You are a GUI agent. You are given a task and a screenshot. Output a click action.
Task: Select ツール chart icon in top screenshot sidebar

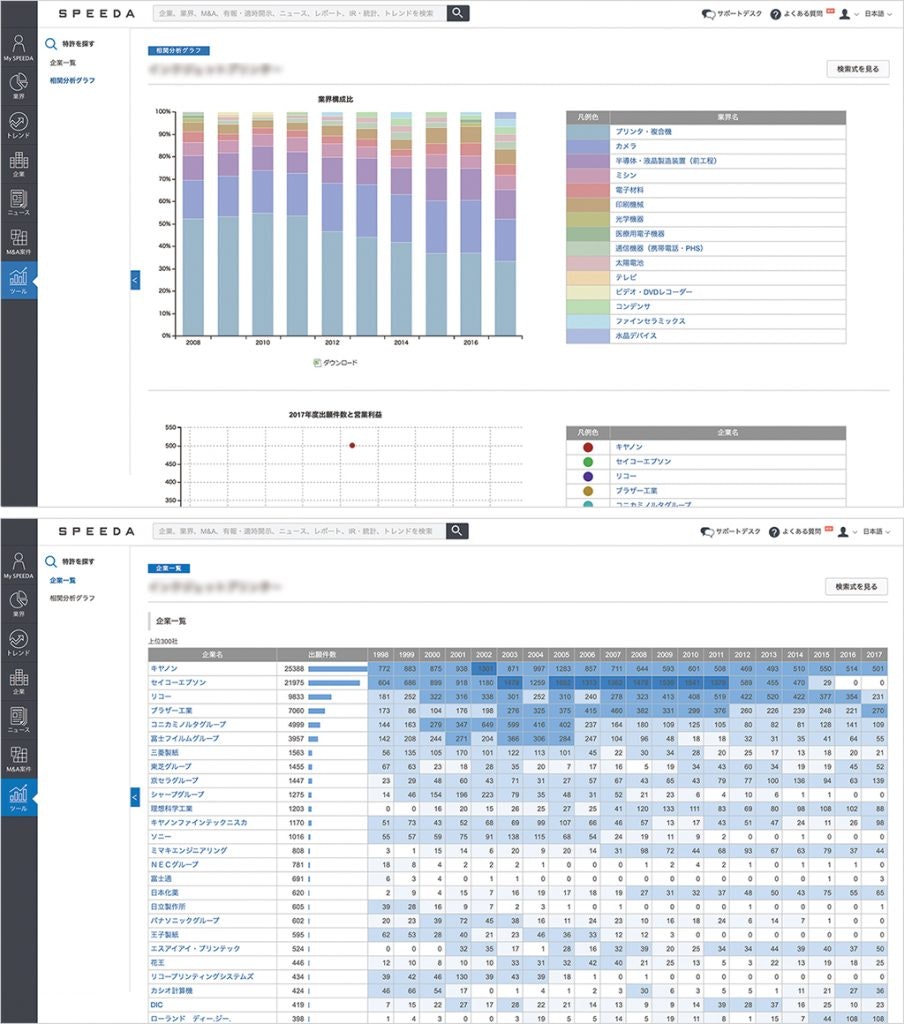click(18, 280)
